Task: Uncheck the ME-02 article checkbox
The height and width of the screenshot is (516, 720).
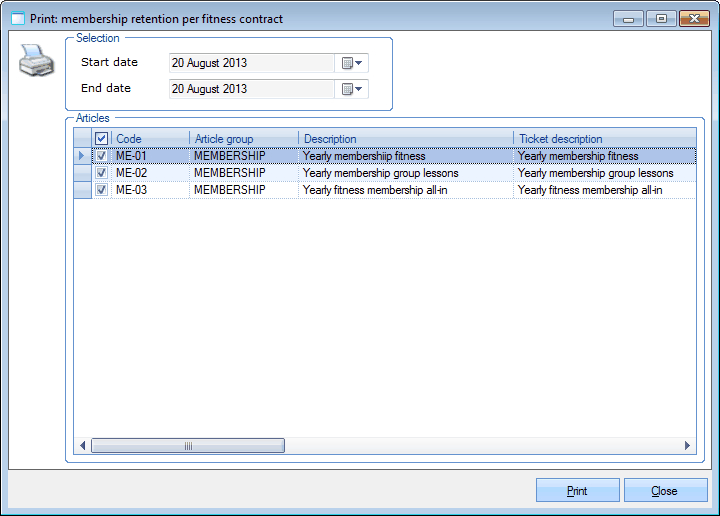Action: point(101,173)
